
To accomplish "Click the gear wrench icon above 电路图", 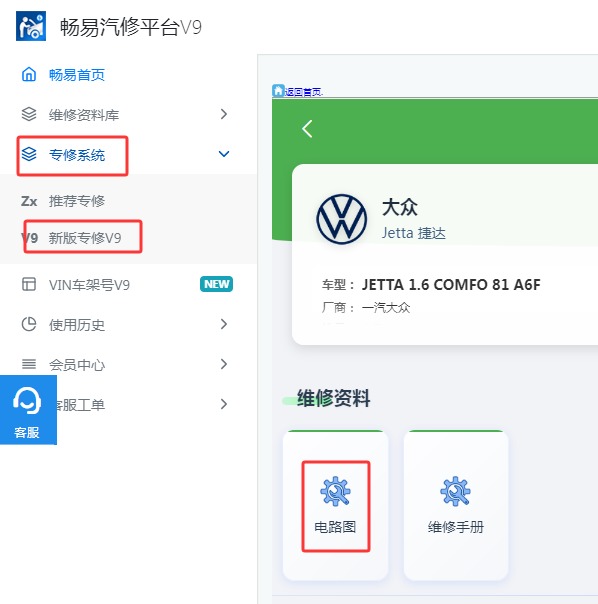I will pos(335,491).
